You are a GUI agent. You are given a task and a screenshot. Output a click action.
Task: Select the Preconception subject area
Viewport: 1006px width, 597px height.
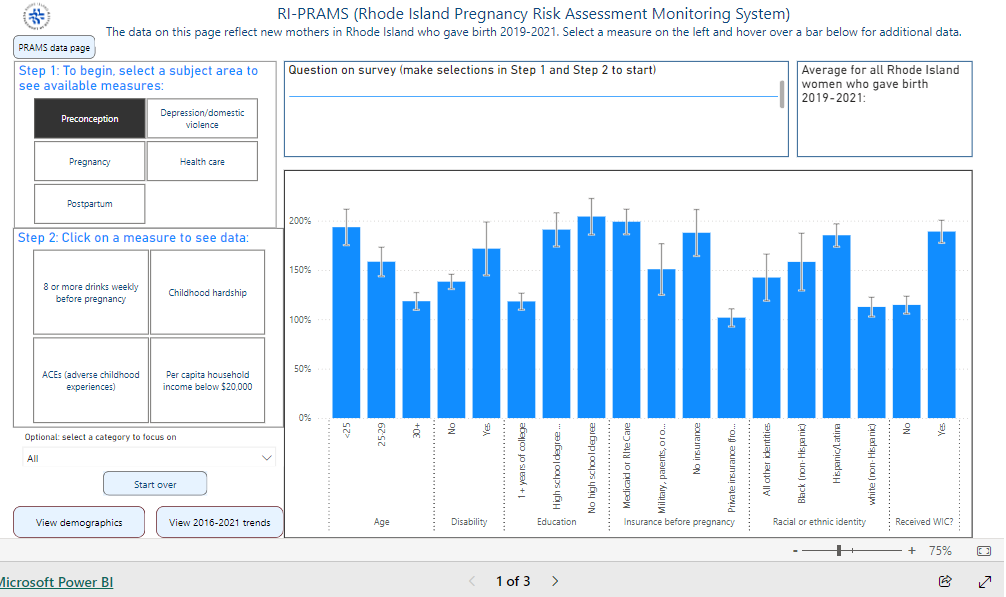tap(89, 119)
